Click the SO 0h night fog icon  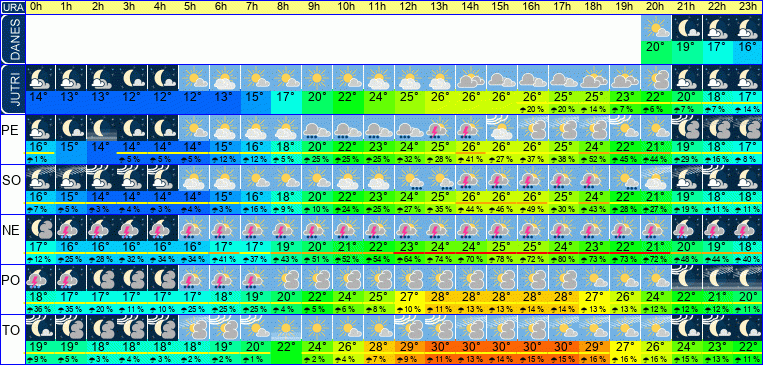pyautogui.click(x=40, y=178)
